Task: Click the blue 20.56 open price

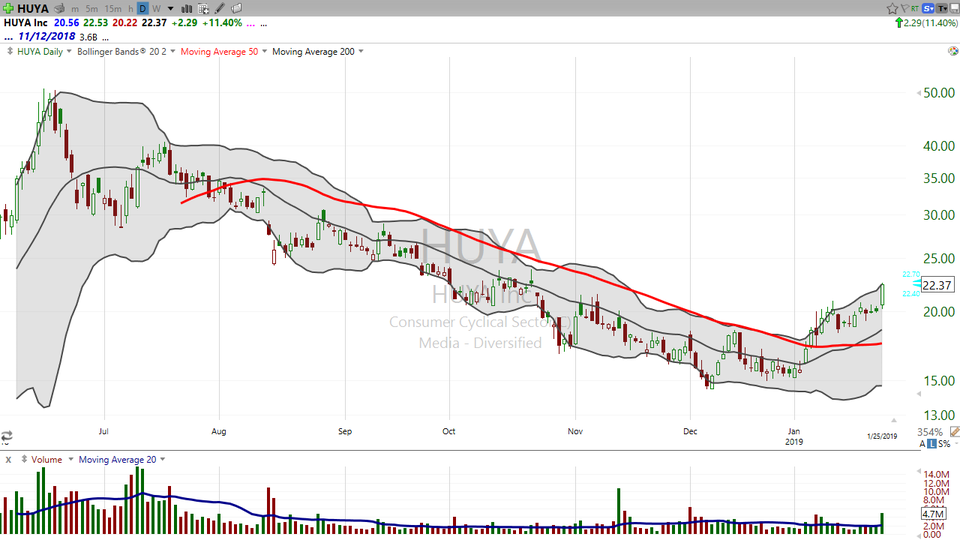Action: pos(67,23)
